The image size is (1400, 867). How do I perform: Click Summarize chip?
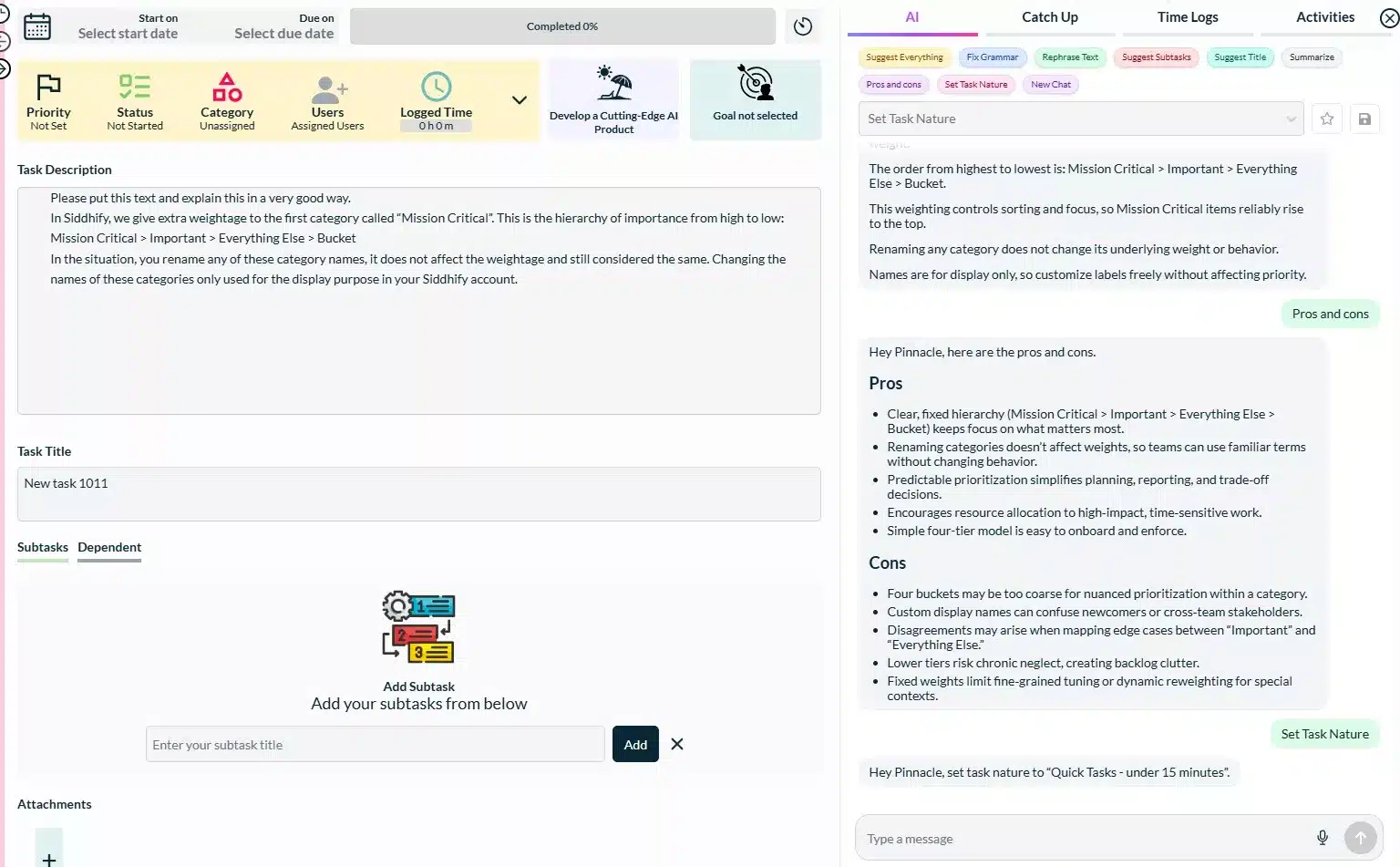click(1312, 57)
